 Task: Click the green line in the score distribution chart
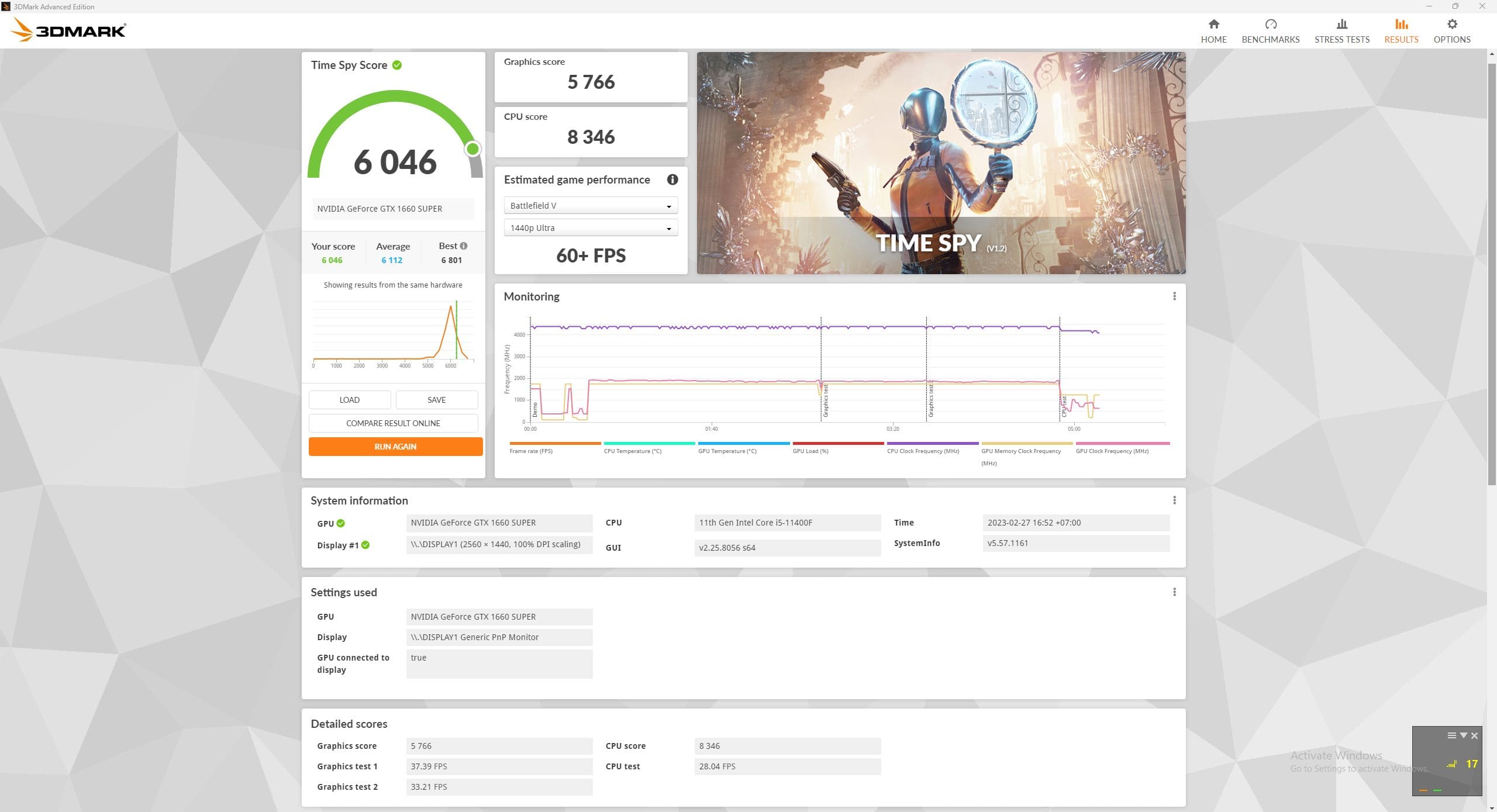456,330
